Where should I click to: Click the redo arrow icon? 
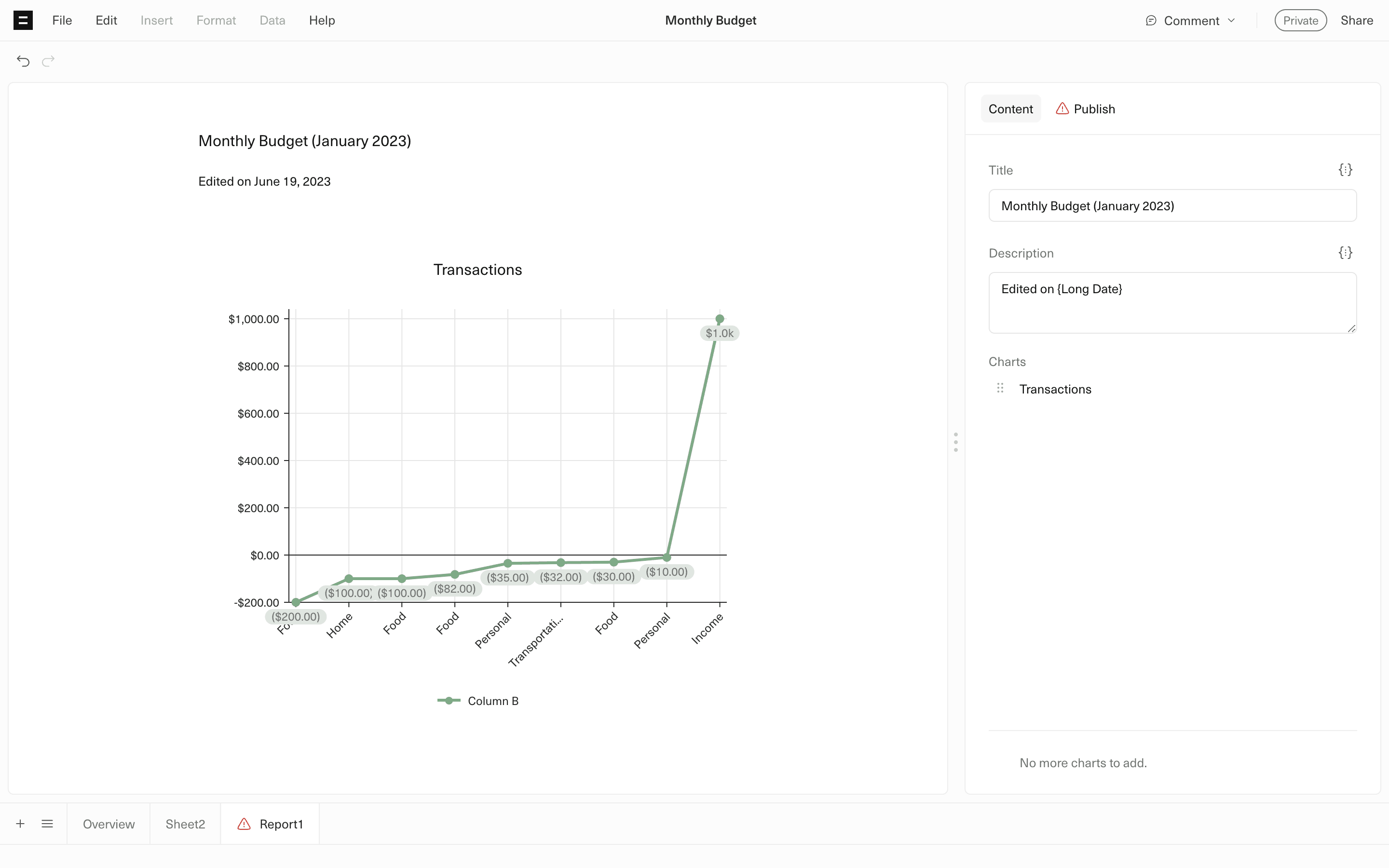tap(48, 61)
